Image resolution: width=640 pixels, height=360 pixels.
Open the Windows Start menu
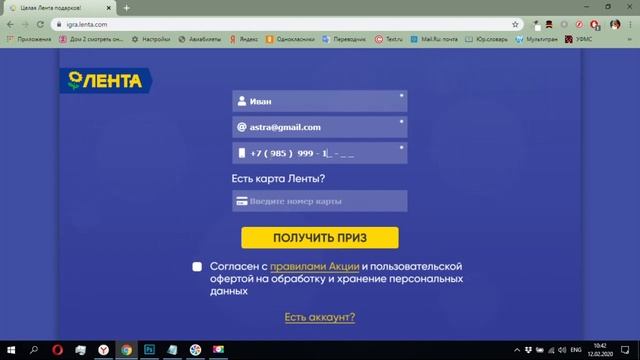click(11, 350)
